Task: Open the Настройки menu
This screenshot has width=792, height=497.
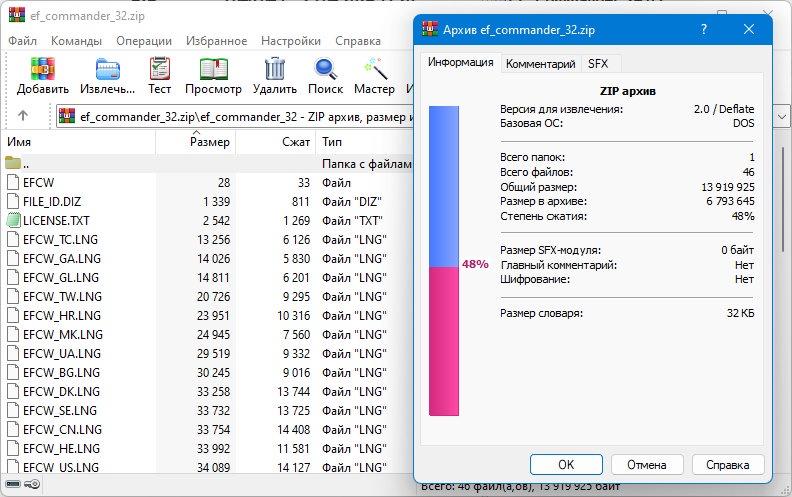Action: coord(290,41)
